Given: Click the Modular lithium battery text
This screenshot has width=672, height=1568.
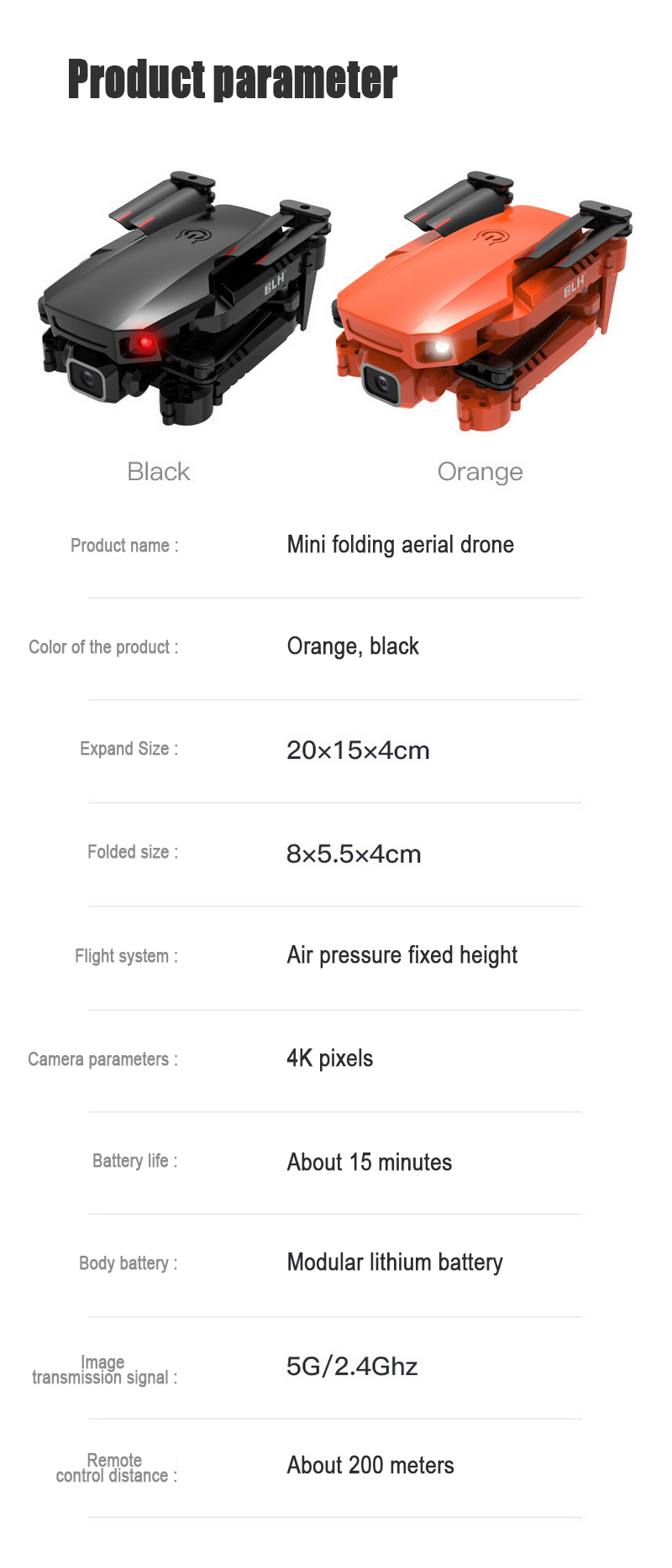Looking at the screenshot, I should click(395, 1262).
